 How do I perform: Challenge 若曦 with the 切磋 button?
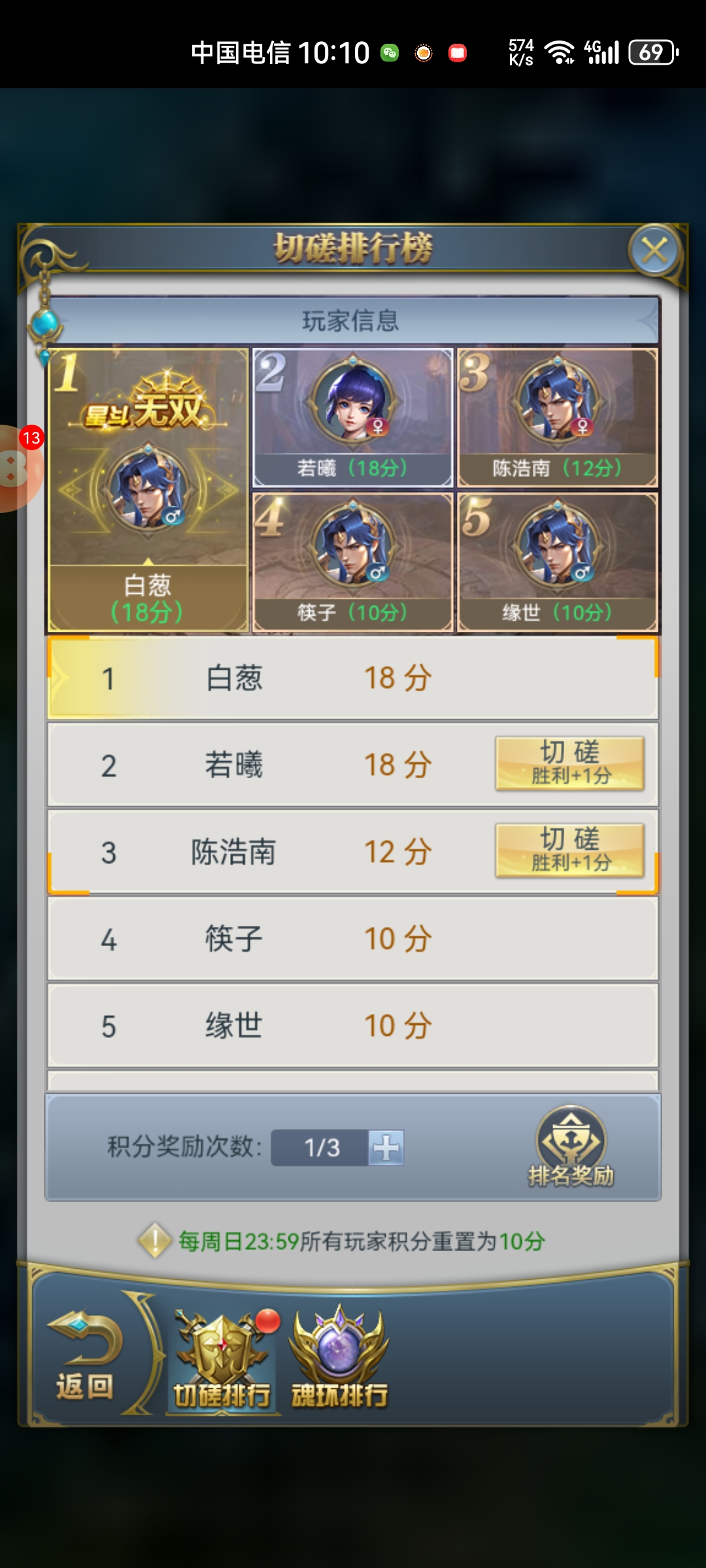[570, 764]
